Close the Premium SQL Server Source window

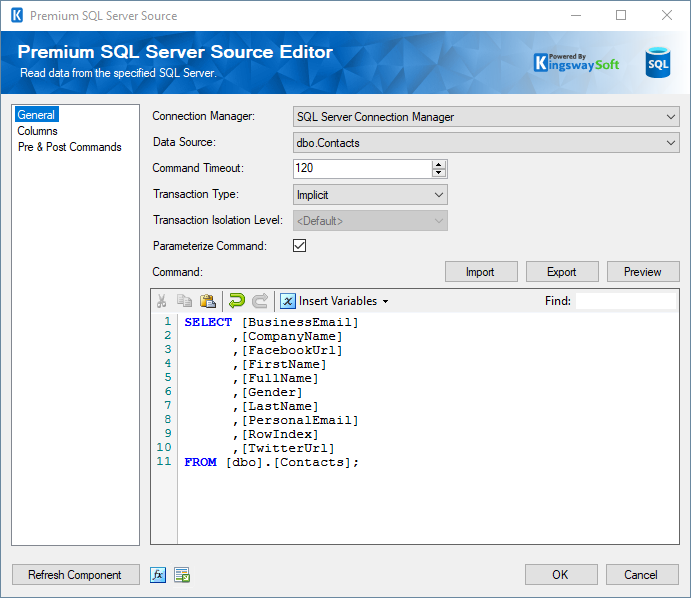pos(667,15)
